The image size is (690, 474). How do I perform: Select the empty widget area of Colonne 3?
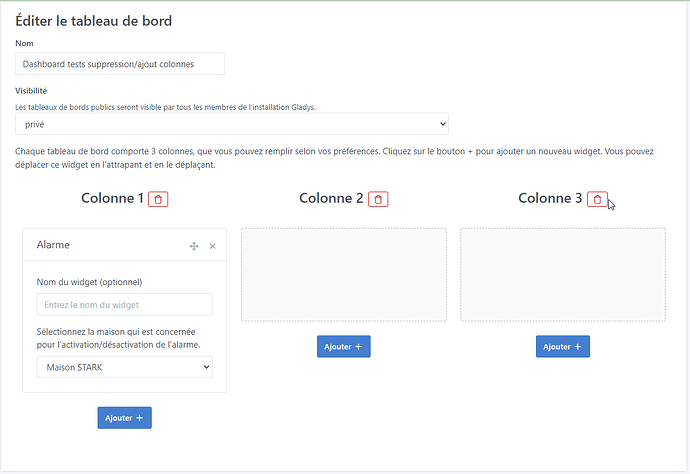pyautogui.click(x=563, y=275)
